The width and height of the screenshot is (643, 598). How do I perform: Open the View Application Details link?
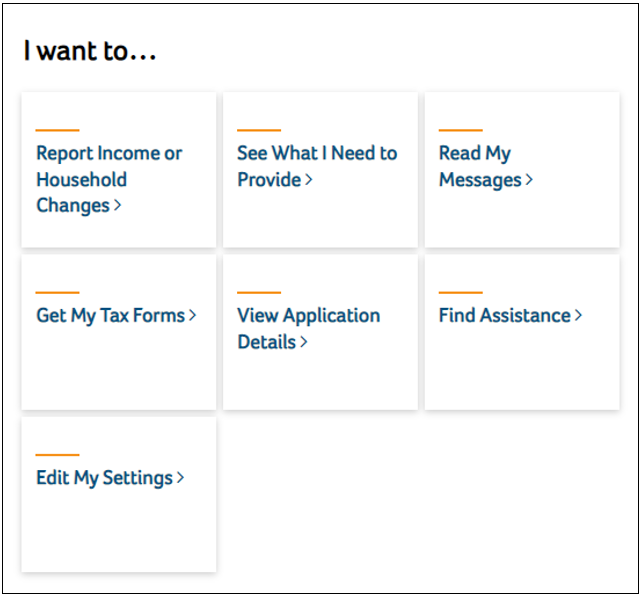click(x=308, y=316)
